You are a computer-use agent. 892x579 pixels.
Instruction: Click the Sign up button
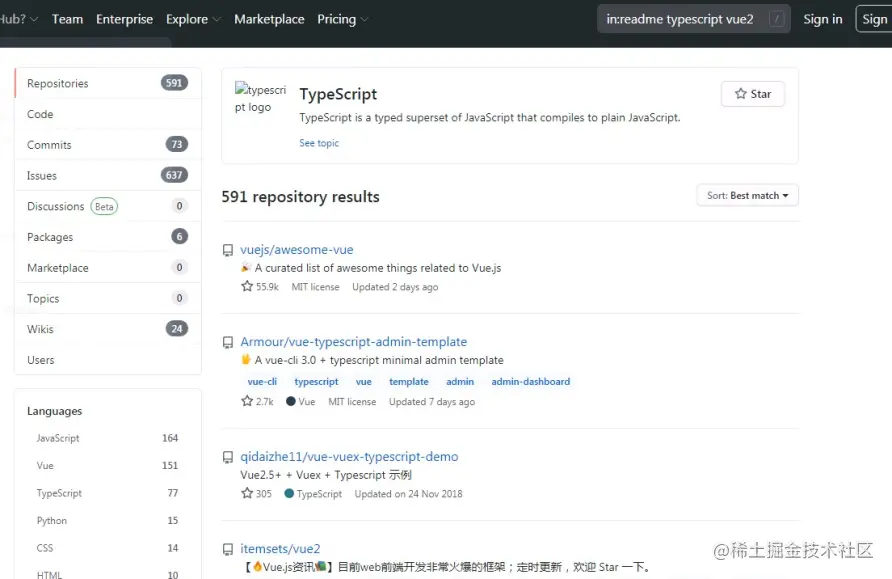point(874,19)
